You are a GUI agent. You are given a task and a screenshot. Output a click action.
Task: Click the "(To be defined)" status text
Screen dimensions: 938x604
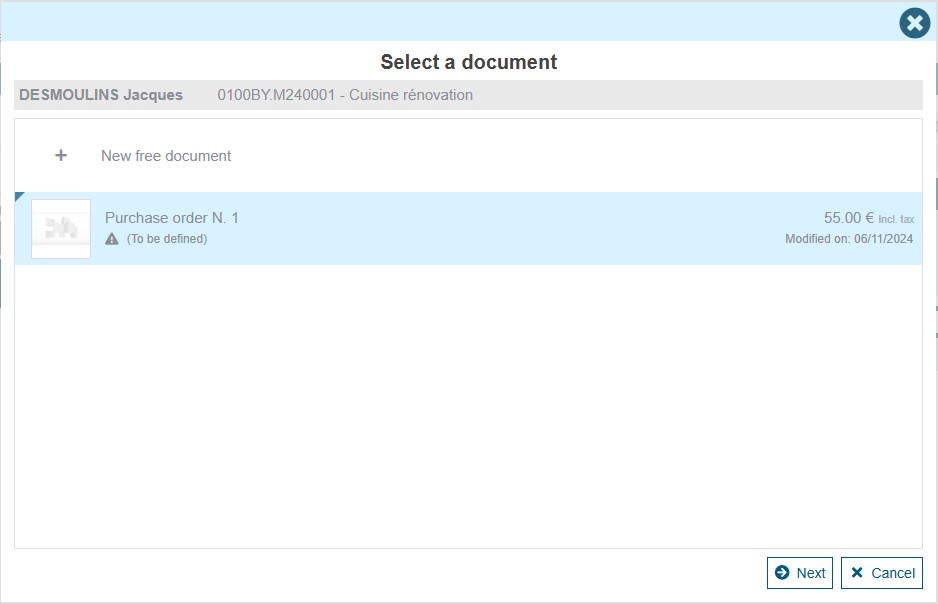(167, 239)
